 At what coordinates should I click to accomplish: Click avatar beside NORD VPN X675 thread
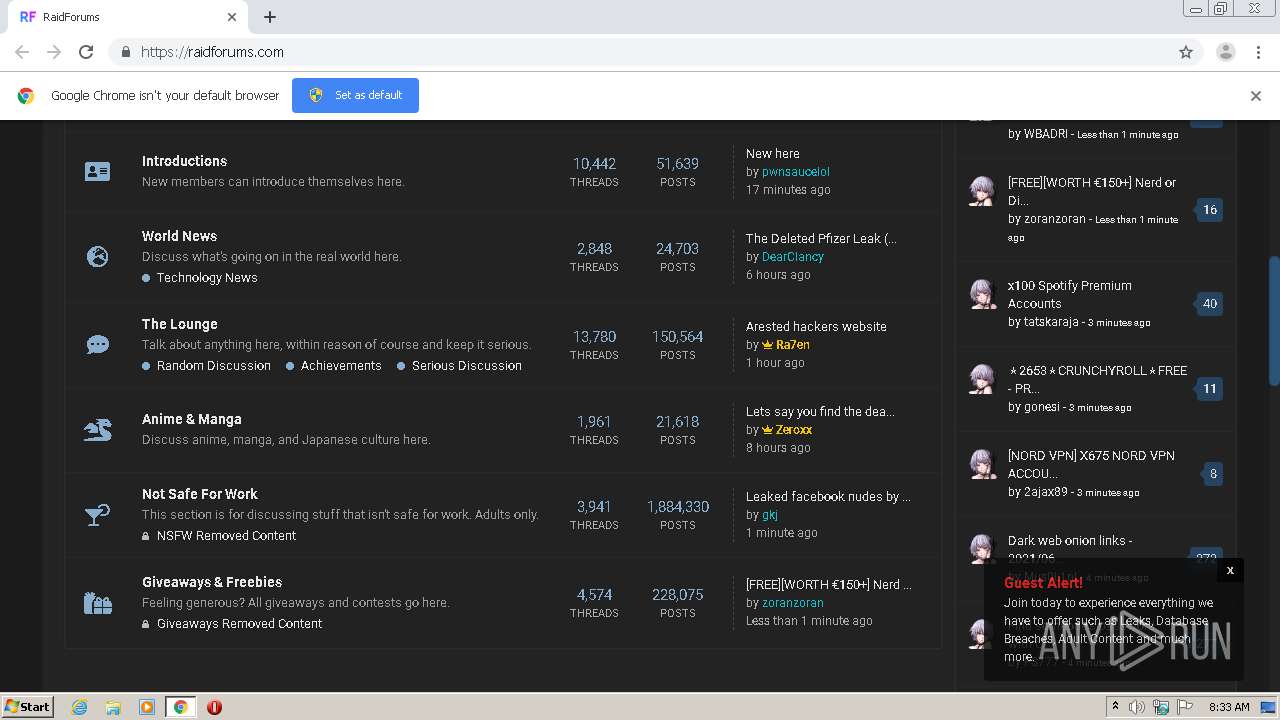pyautogui.click(x=983, y=464)
